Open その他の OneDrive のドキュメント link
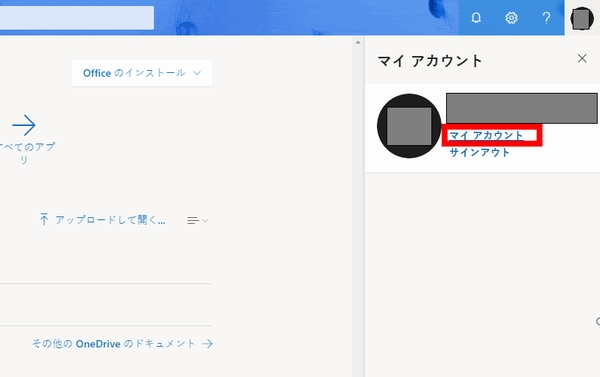This screenshot has width=600, height=377. (x=122, y=344)
